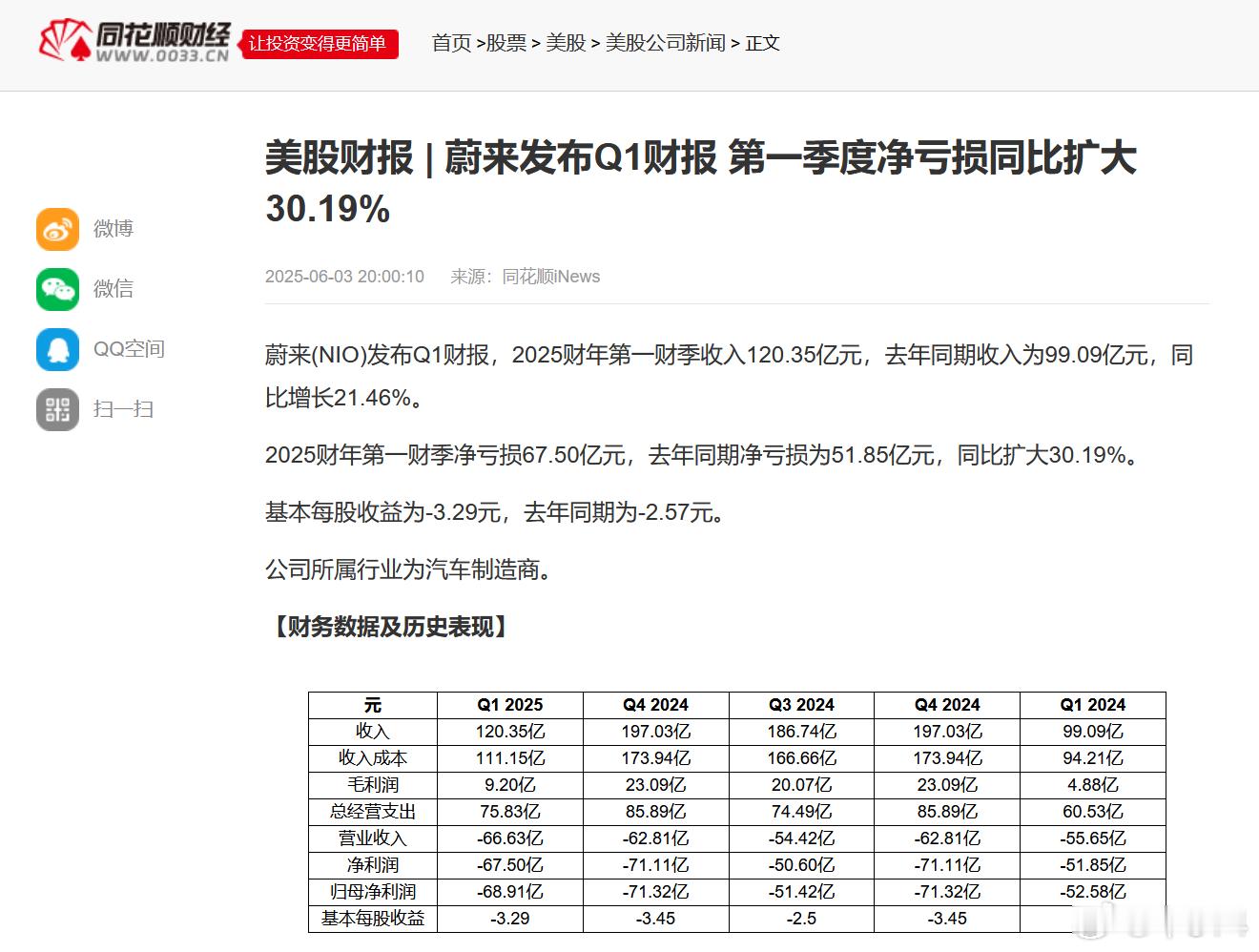The height and width of the screenshot is (952, 1259).
Task: Click the 60.53亿 operating expense cell
Action: (x=1093, y=812)
